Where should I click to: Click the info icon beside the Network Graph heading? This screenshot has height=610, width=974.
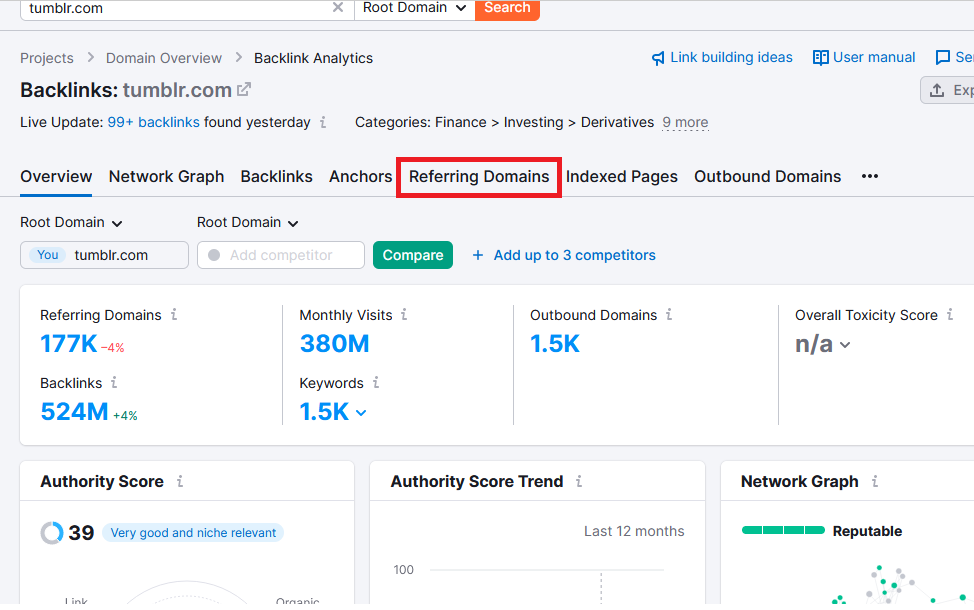(875, 481)
